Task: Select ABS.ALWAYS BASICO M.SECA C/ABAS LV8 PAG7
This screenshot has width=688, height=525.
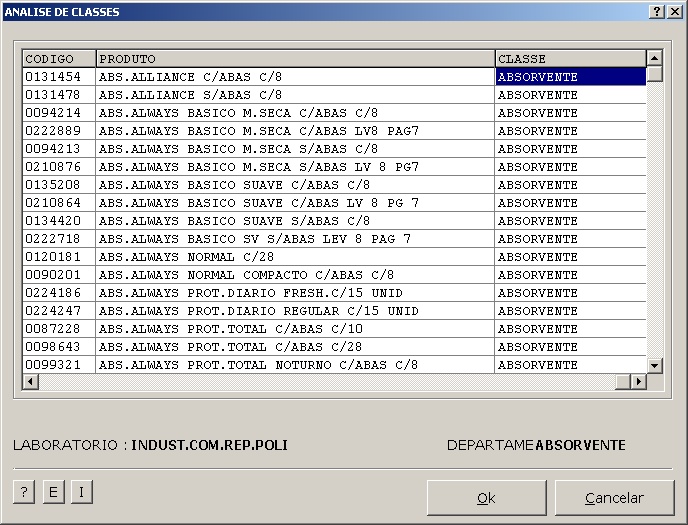Action: click(295, 131)
